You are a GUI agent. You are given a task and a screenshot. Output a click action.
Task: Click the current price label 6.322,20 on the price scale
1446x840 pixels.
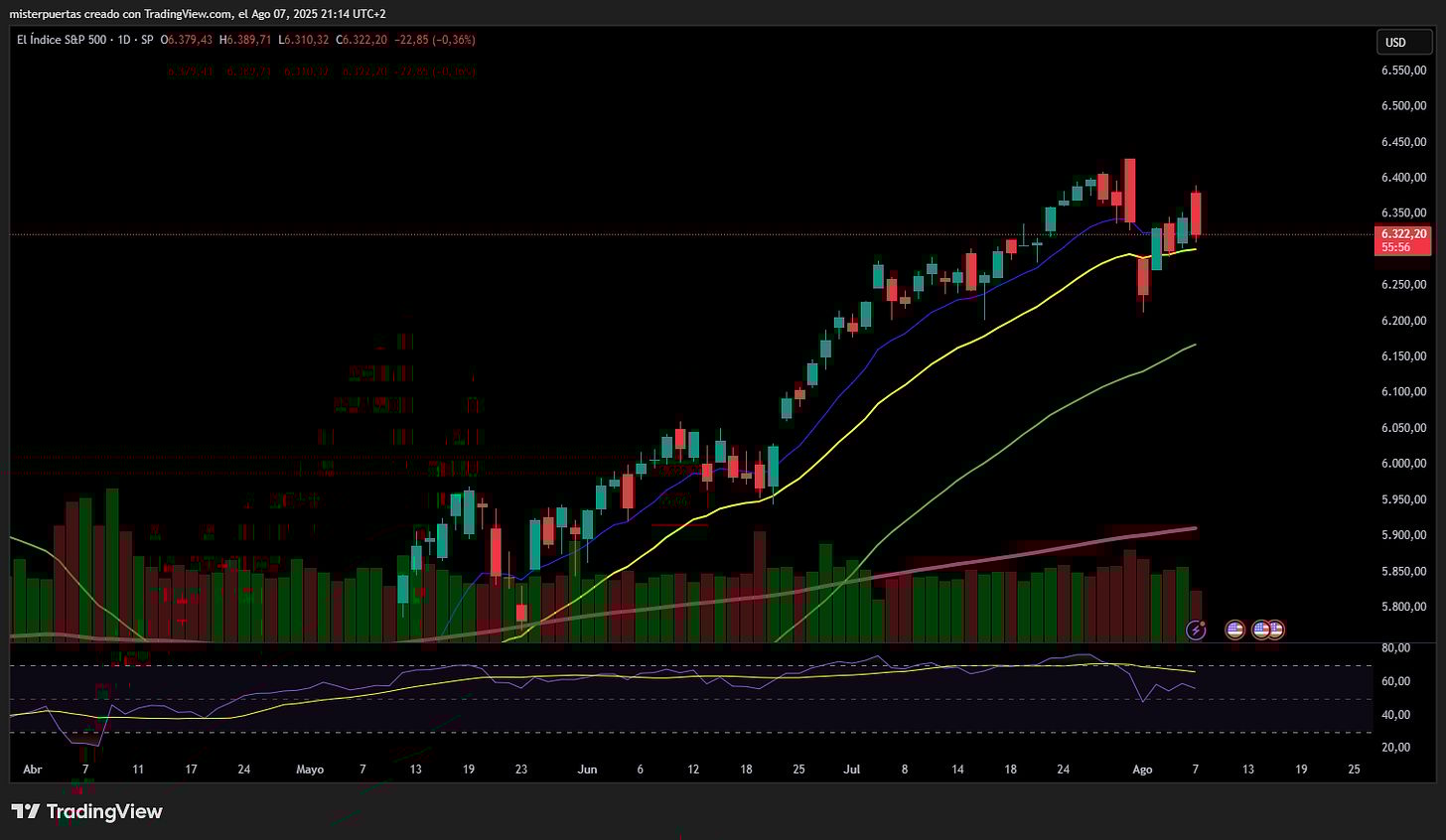[1403, 234]
